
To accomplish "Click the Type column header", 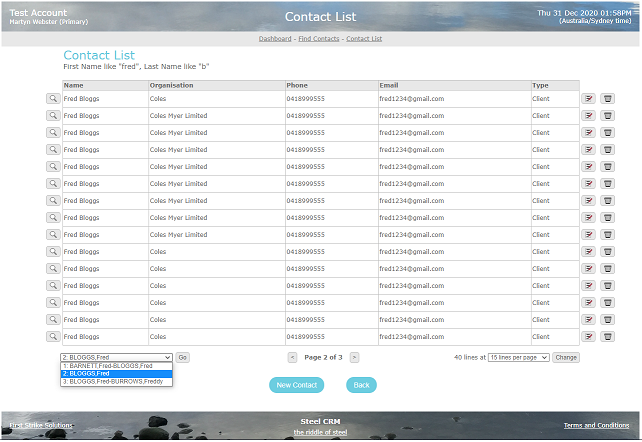I will tap(555, 85).
